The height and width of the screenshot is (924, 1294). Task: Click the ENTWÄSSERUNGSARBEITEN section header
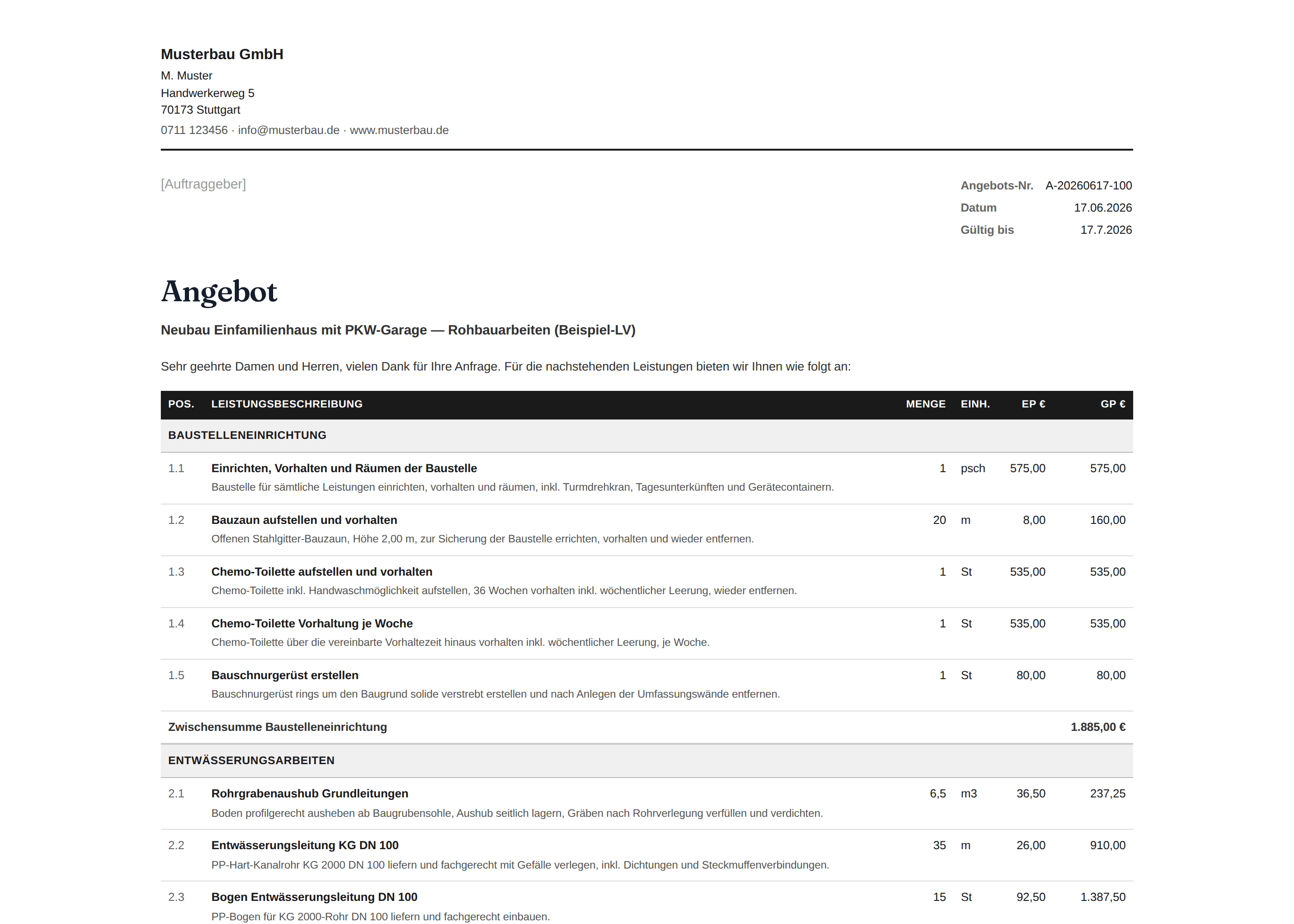647,761
